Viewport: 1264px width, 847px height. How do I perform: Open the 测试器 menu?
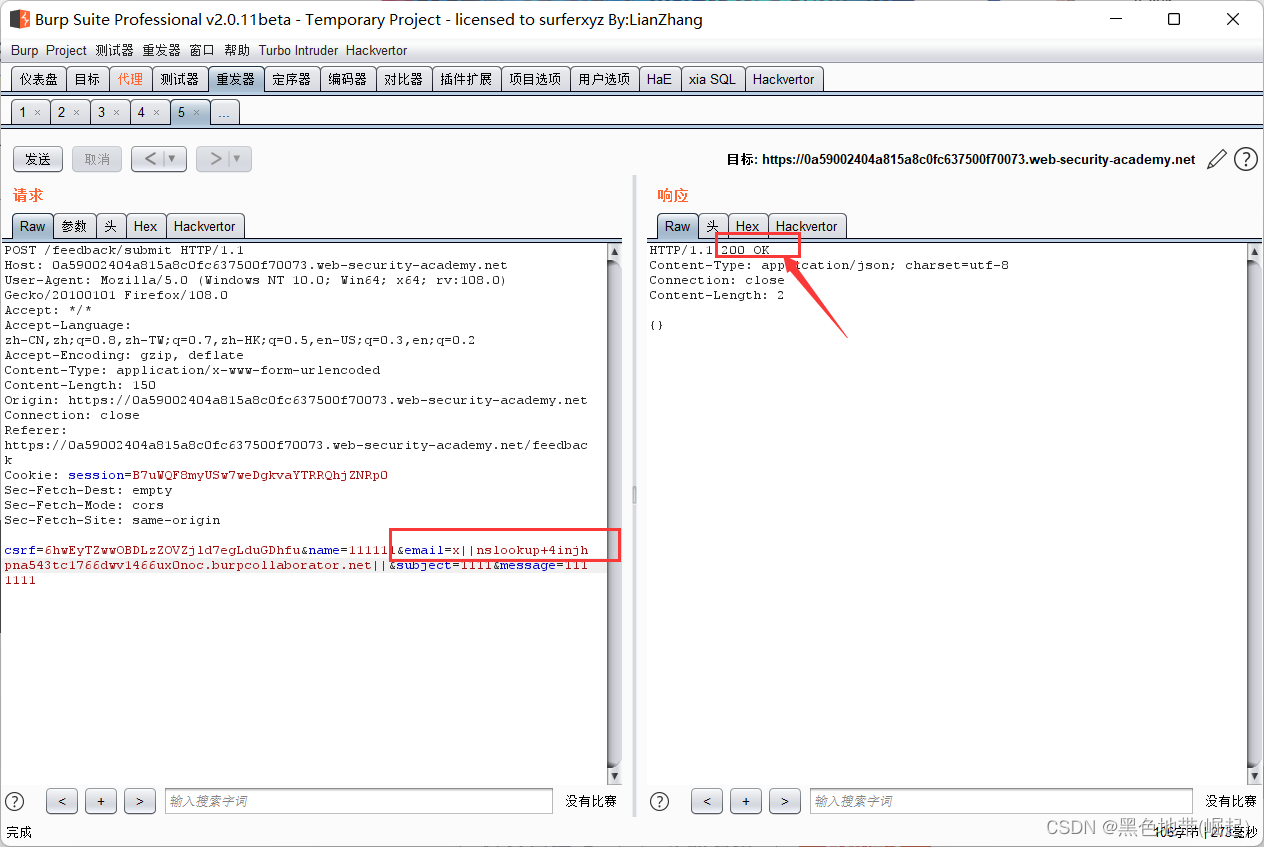tap(114, 50)
